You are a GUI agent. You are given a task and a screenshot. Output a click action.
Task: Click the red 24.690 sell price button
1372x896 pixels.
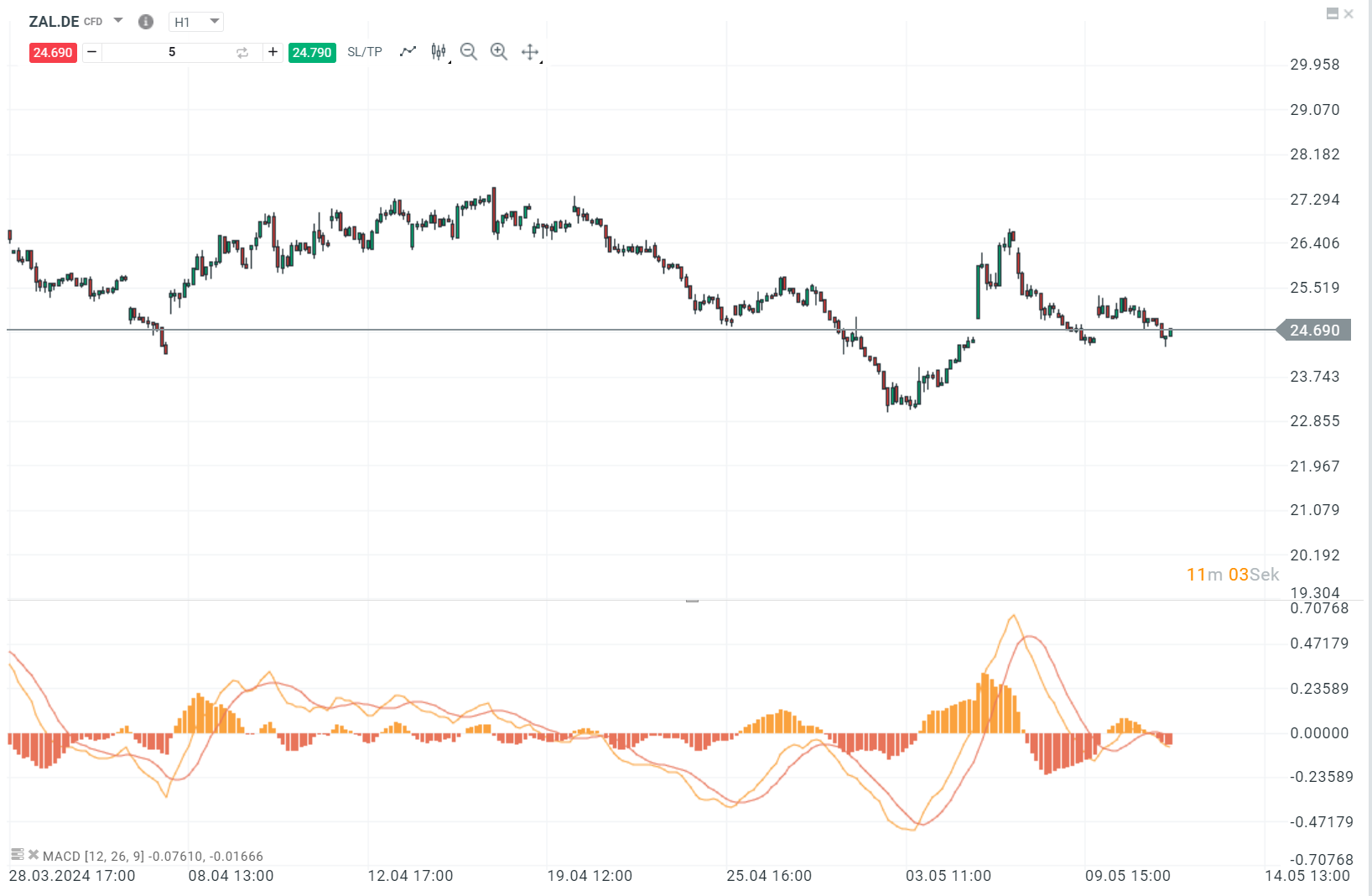[53, 52]
